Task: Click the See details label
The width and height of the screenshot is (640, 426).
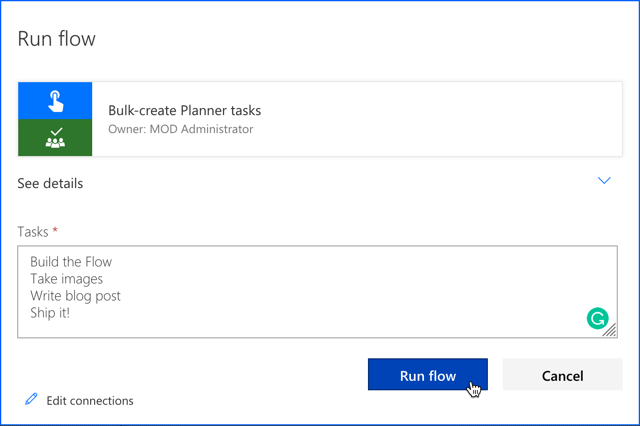Action: (x=50, y=183)
